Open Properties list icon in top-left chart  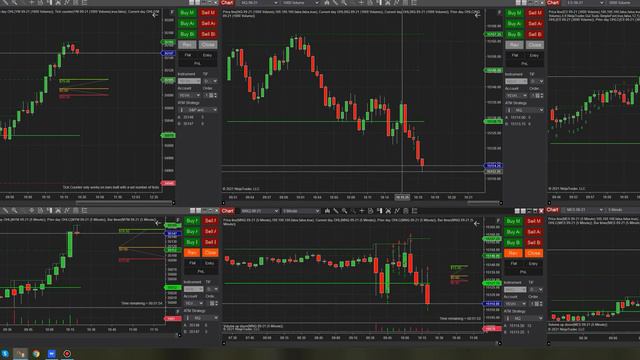coord(84,2)
